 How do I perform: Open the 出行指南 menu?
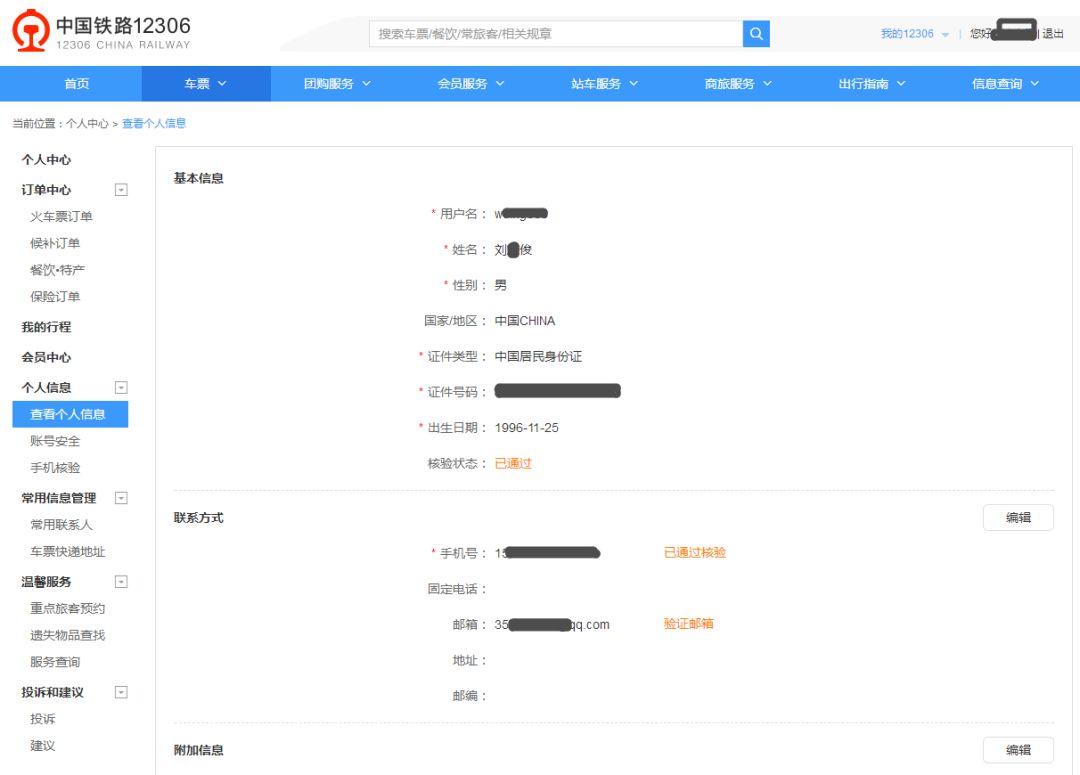click(x=871, y=83)
